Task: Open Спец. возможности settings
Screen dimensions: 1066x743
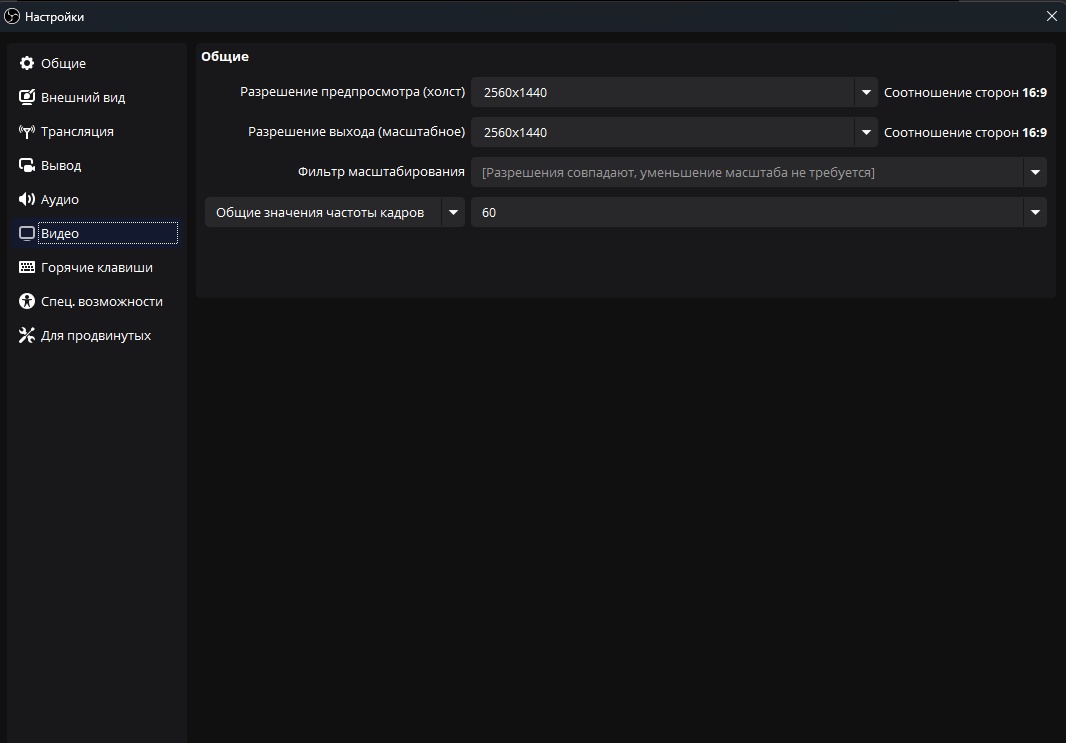Action: [97, 301]
